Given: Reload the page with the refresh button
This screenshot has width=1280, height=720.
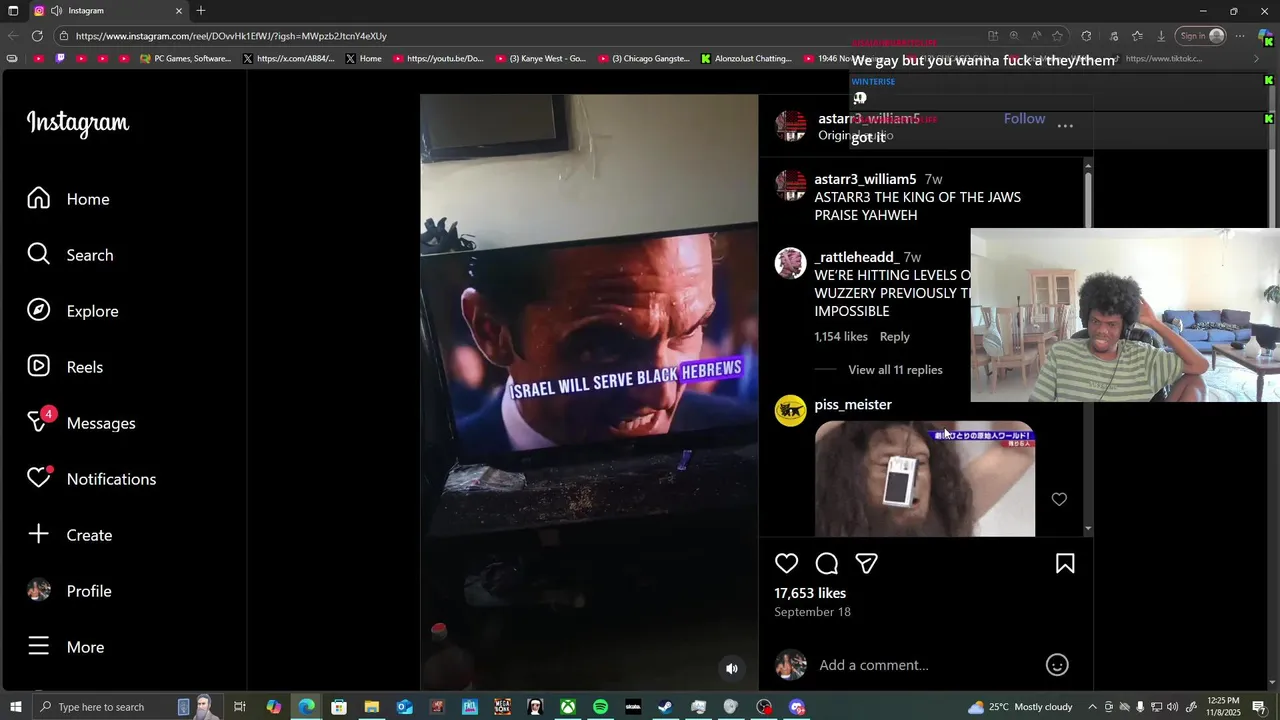Looking at the screenshot, I should 37,36.
